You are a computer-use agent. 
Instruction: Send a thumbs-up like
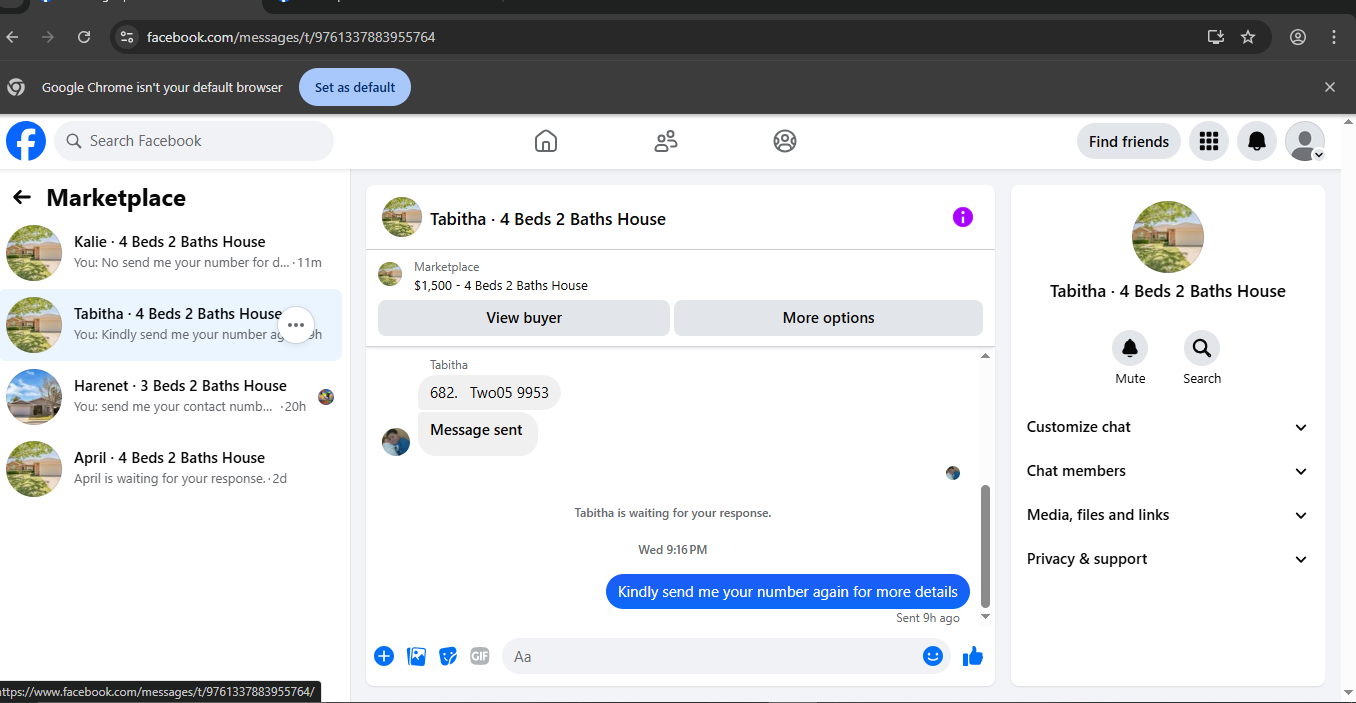[973, 656]
